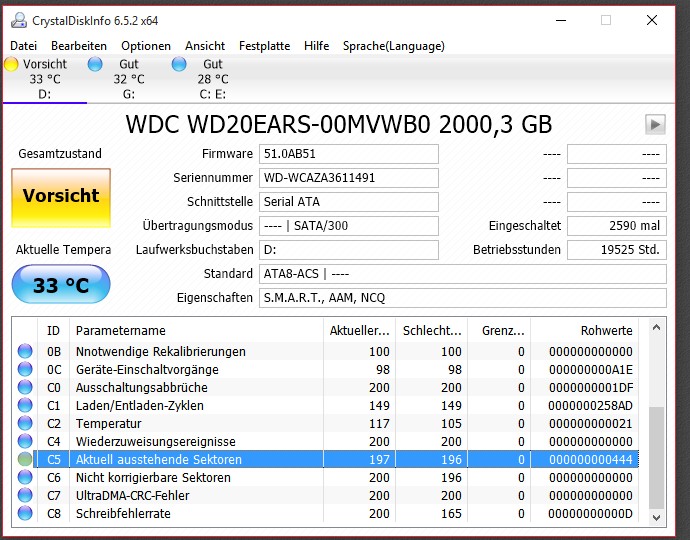Viewport: 690px width, 540px height.
Task: Click the scrollbar down arrow in the SMART list
Action: (656, 518)
